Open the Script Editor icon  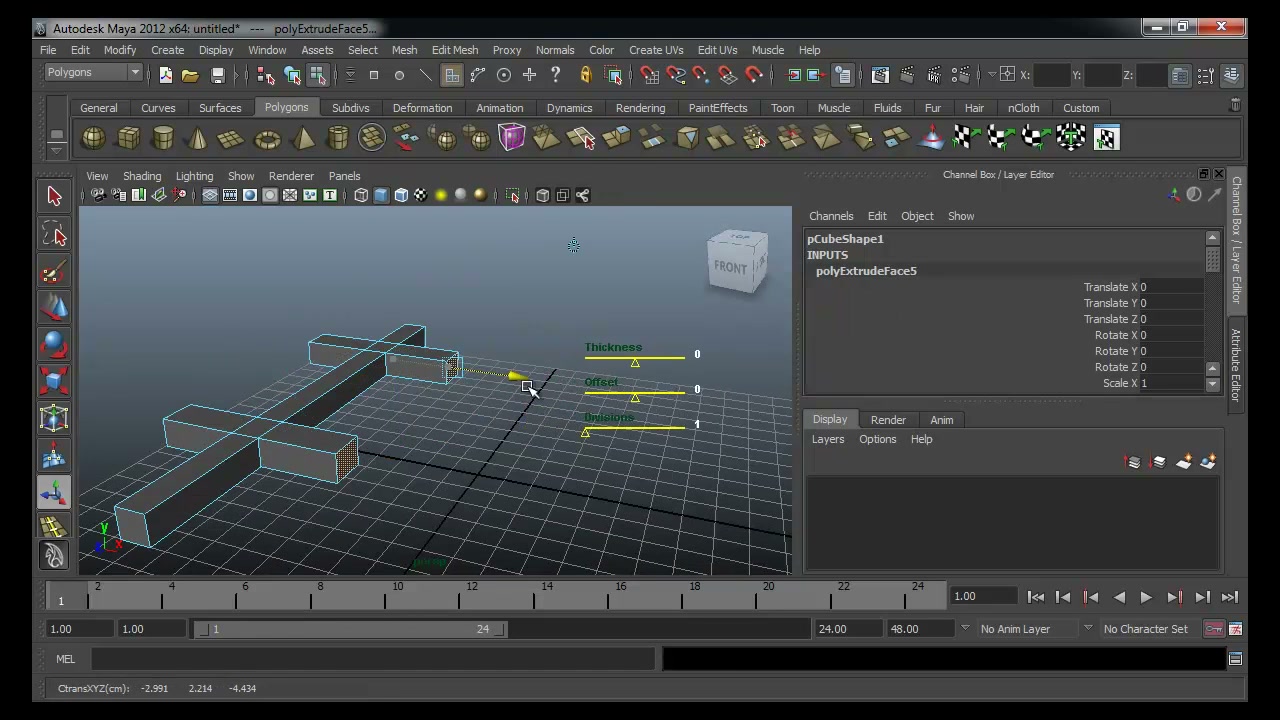1235,658
